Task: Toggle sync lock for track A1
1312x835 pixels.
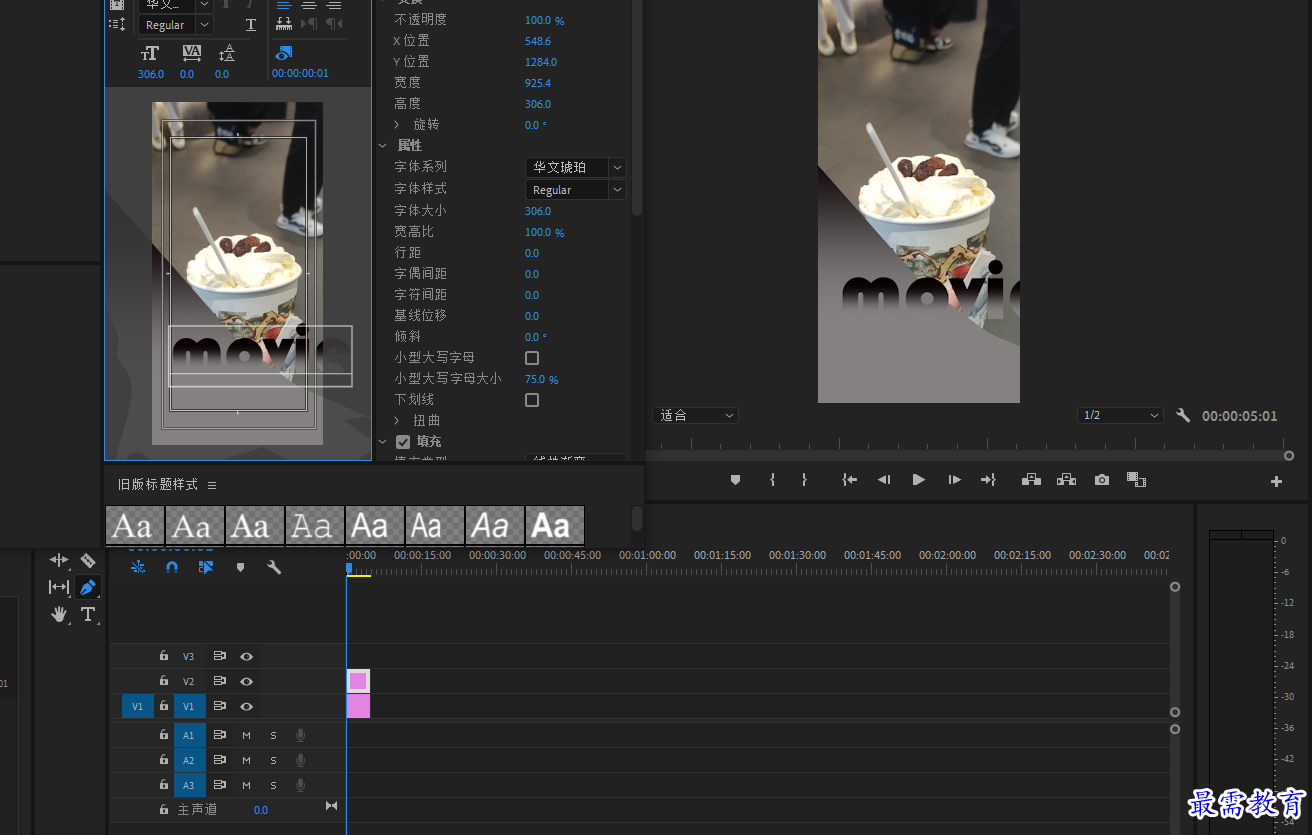Action: point(220,735)
